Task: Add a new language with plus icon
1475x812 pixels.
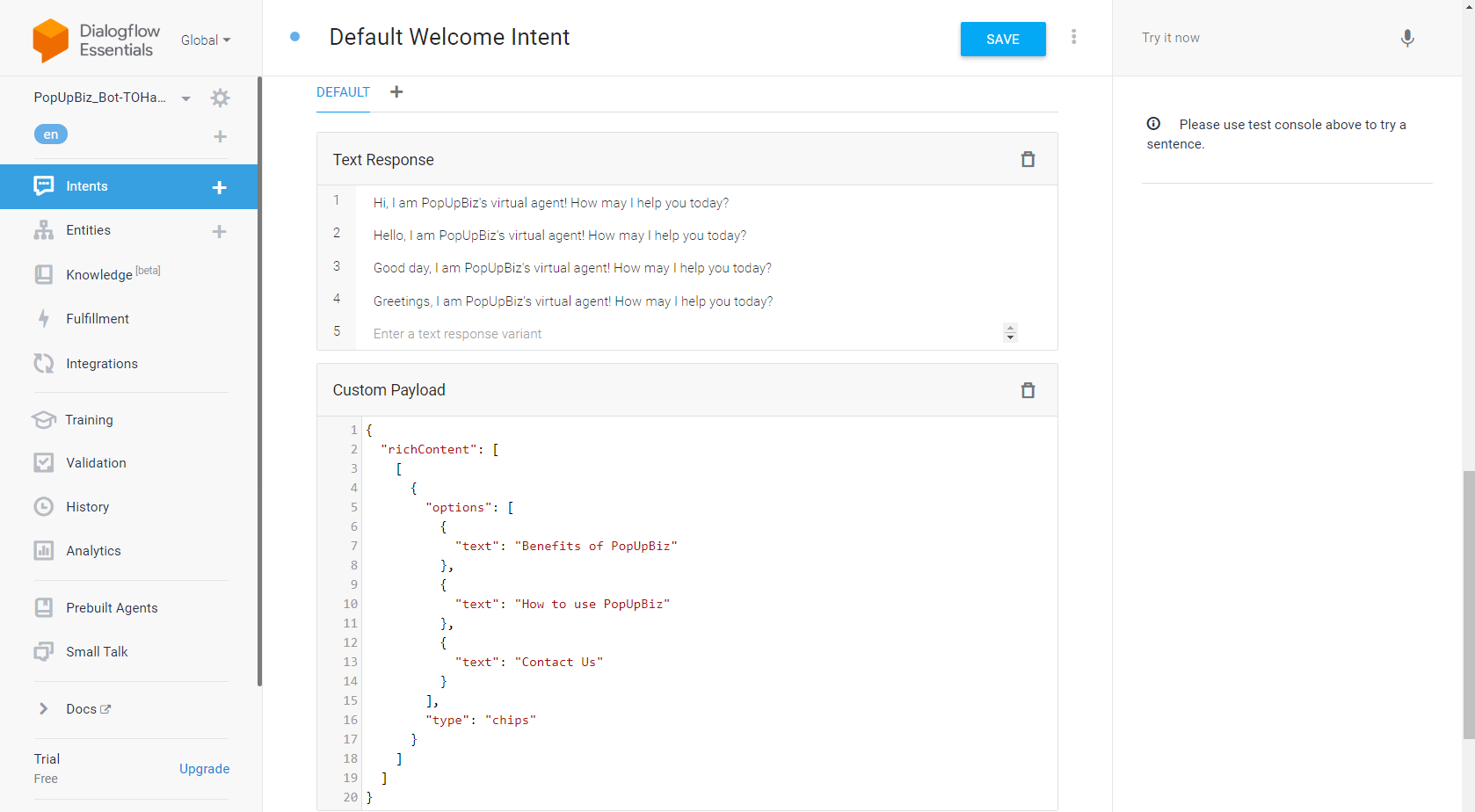Action: point(220,136)
